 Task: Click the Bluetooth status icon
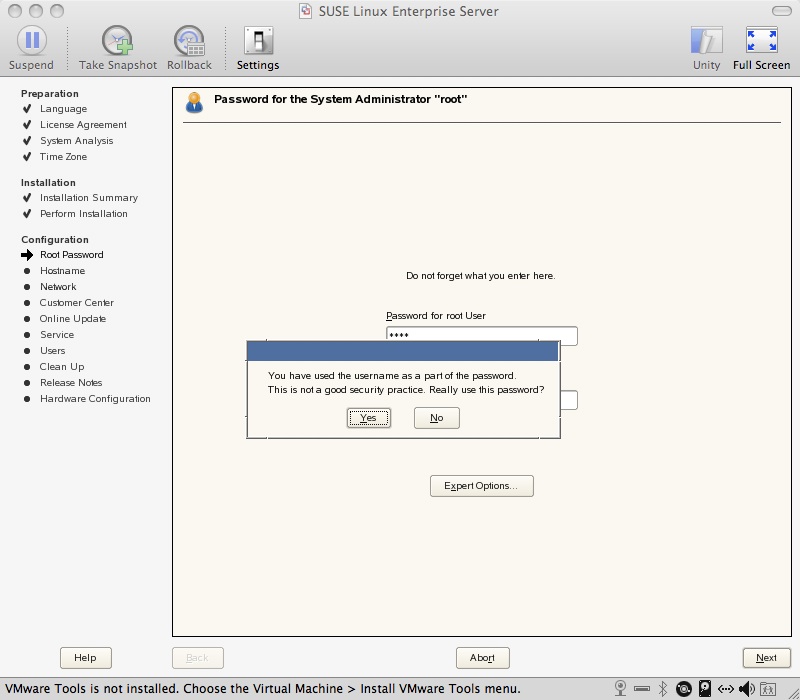pyautogui.click(x=663, y=689)
